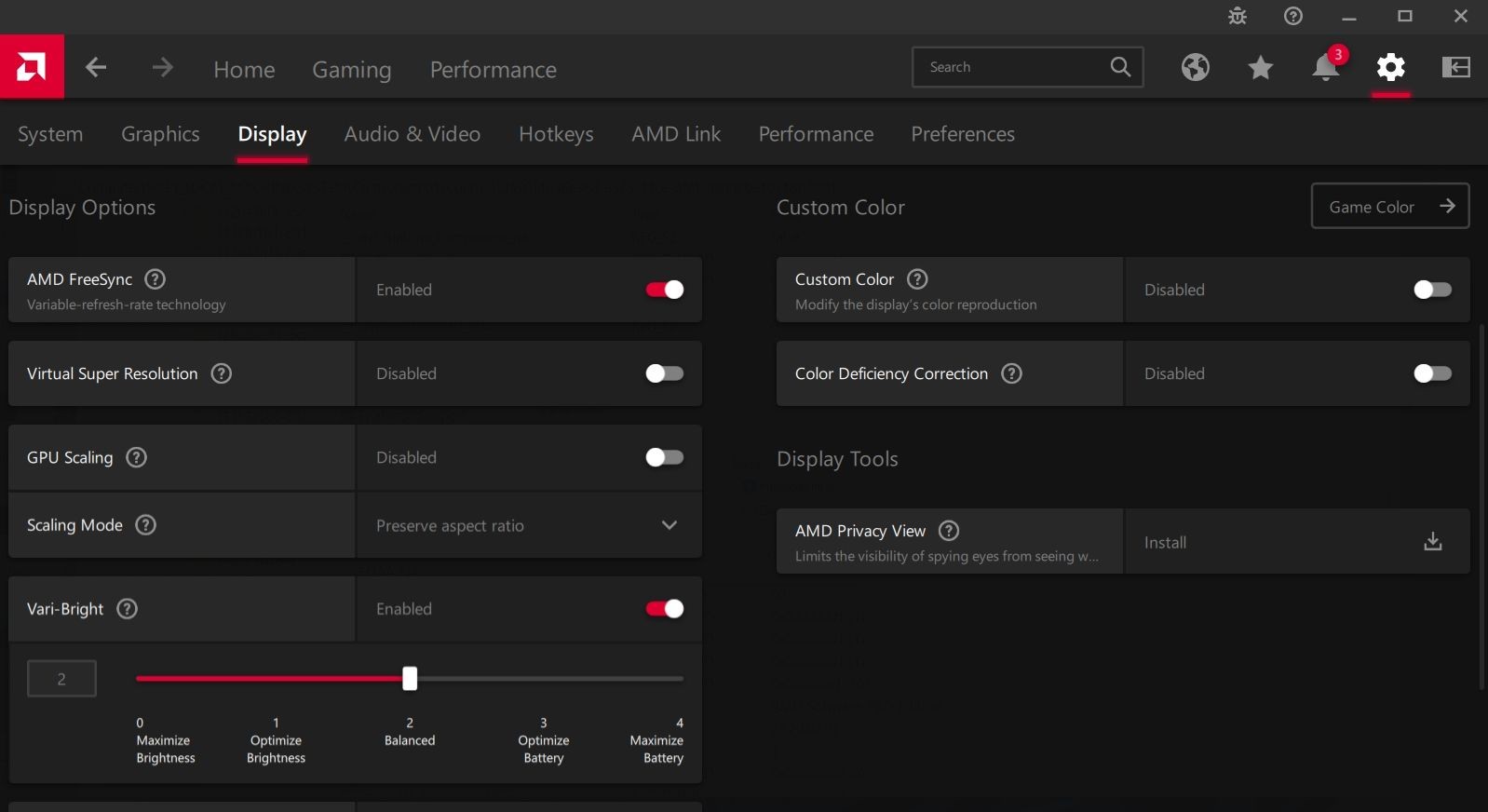Screen dimensions: 1488x812
Task: Open the Game Color button
Action: pyautogui.click(x=1390, y=206)
